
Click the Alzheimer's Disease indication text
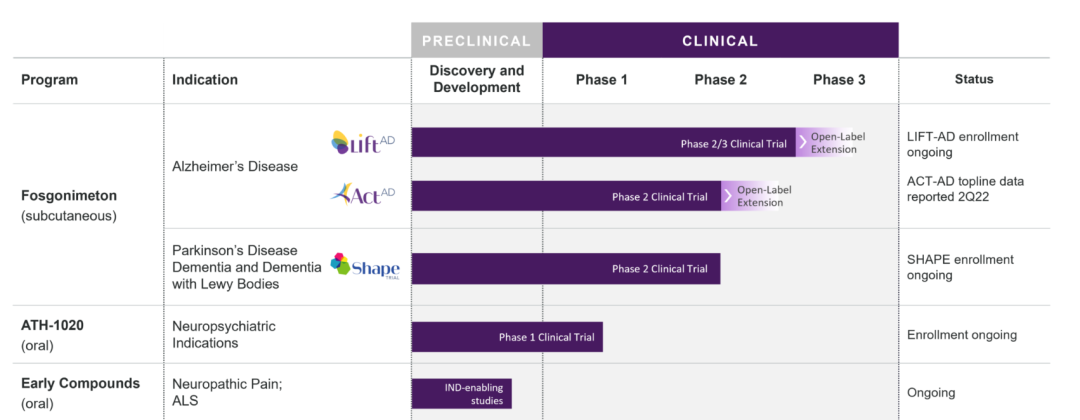(x=235, y=166)
